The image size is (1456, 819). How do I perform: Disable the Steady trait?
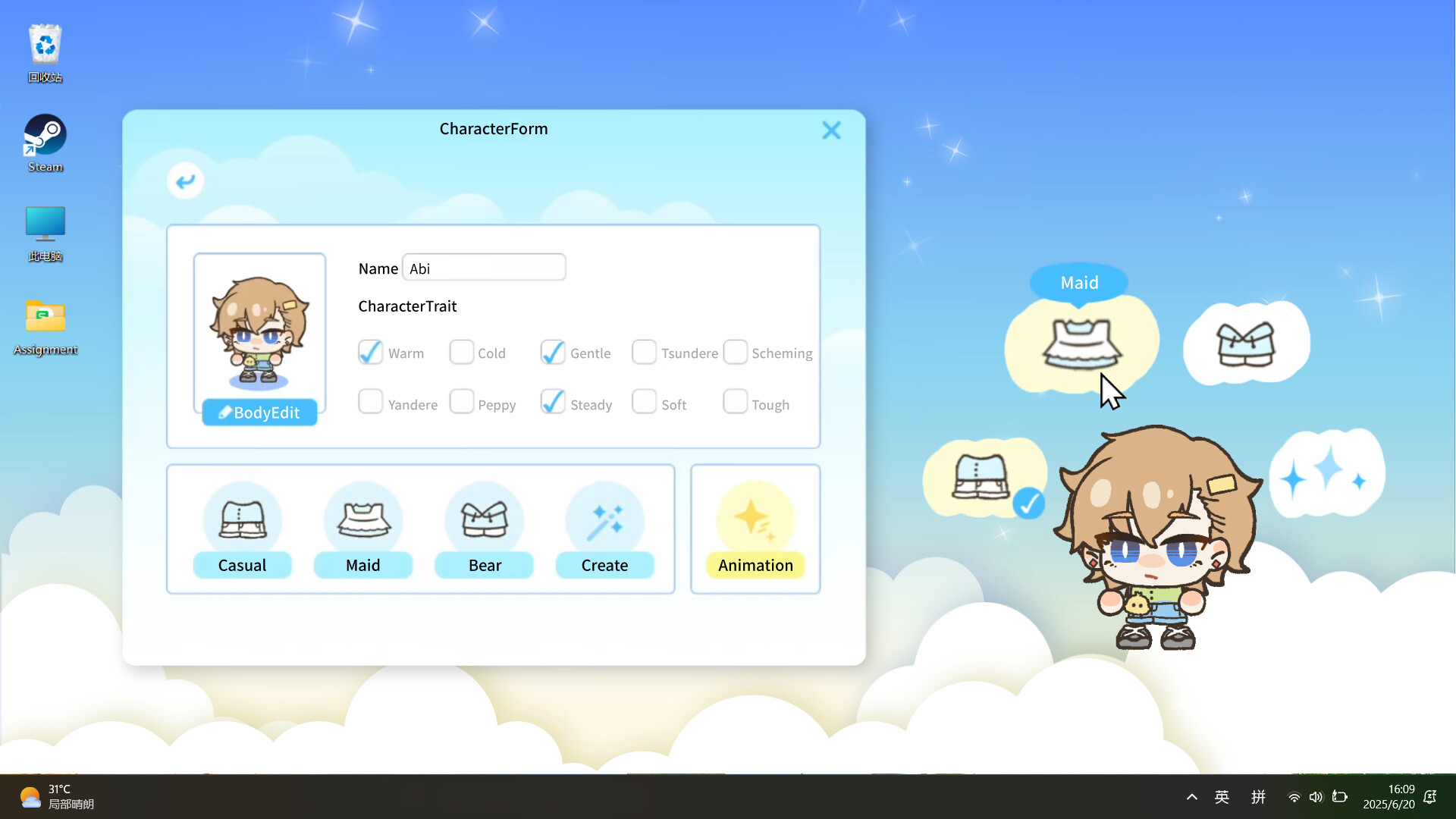(553, 402)
